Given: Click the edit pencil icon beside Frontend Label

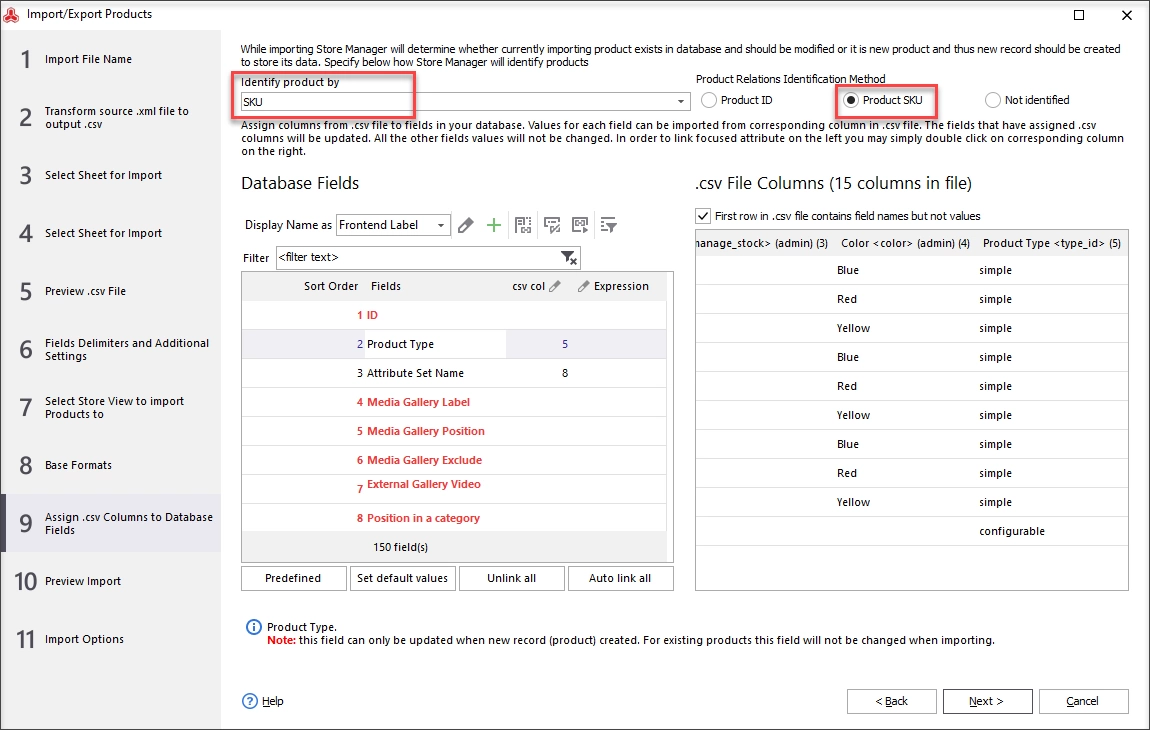Looking at the screenshot, I should 466,225.
